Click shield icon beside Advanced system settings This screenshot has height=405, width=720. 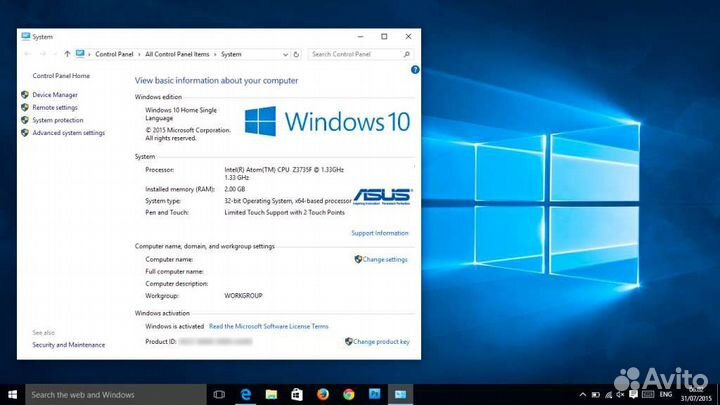(25, 133)
